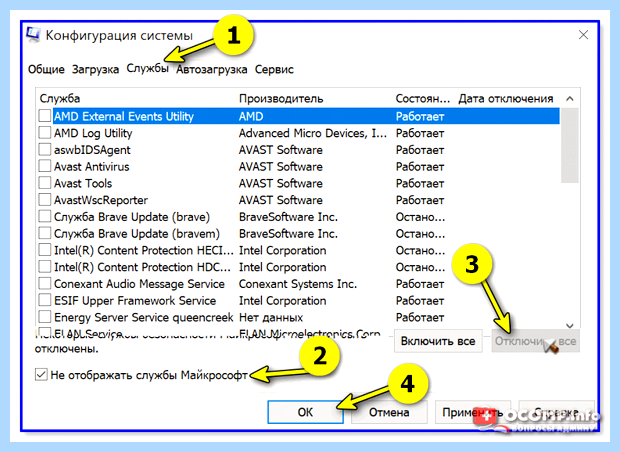Sort by the Производитель column header

pos(281,98)
